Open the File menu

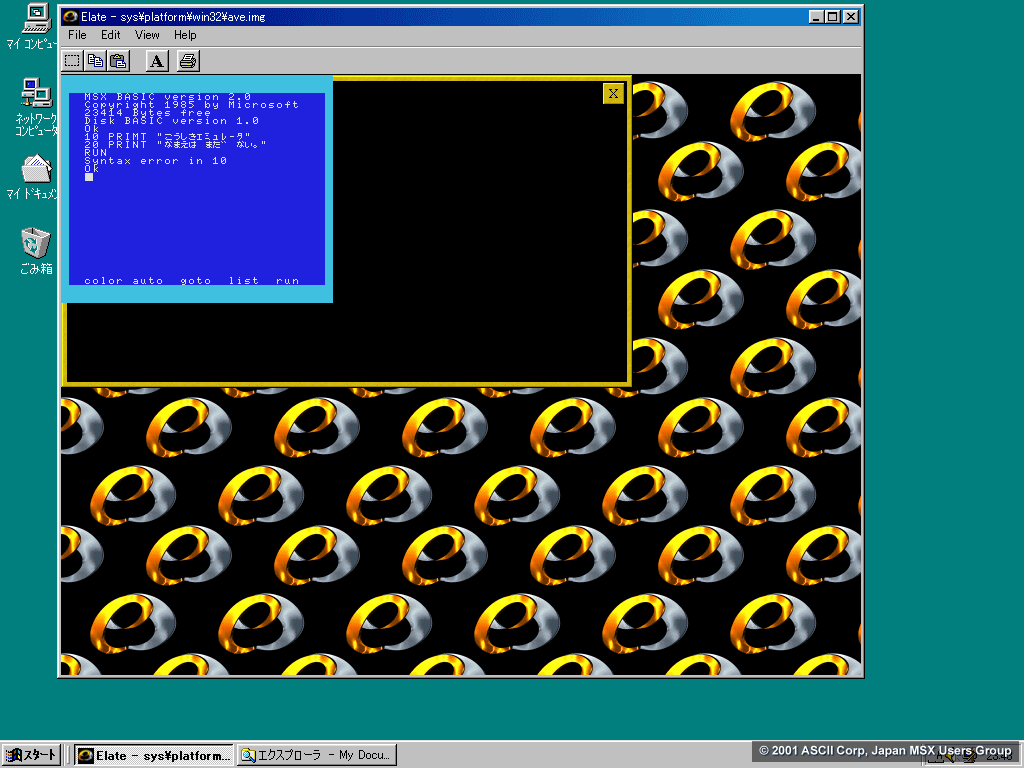pyautogui.click(x=77, y=35)
